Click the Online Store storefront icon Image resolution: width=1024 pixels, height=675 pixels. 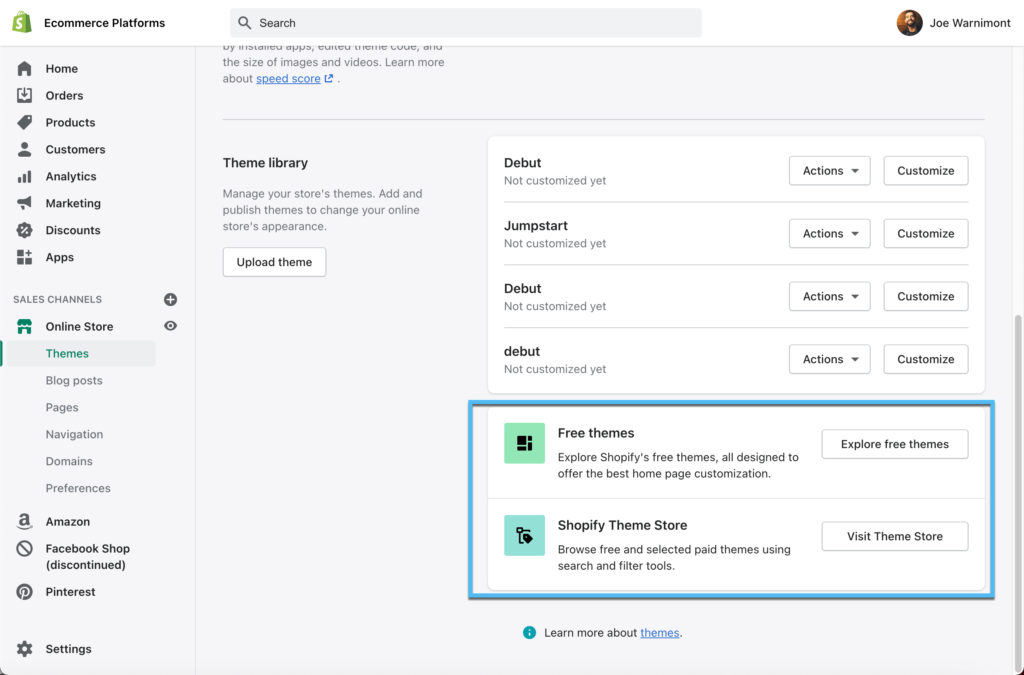point(24,326)
